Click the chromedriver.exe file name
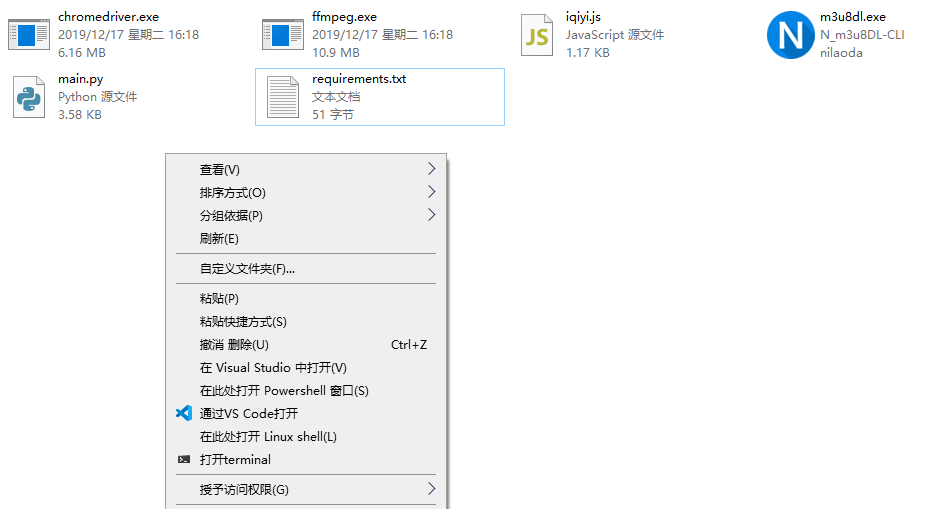 [x=108, y=17]
